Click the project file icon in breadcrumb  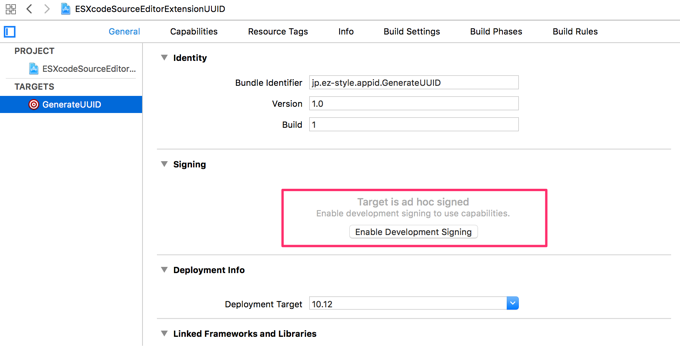pyautogui.click(x=65, y=9)
